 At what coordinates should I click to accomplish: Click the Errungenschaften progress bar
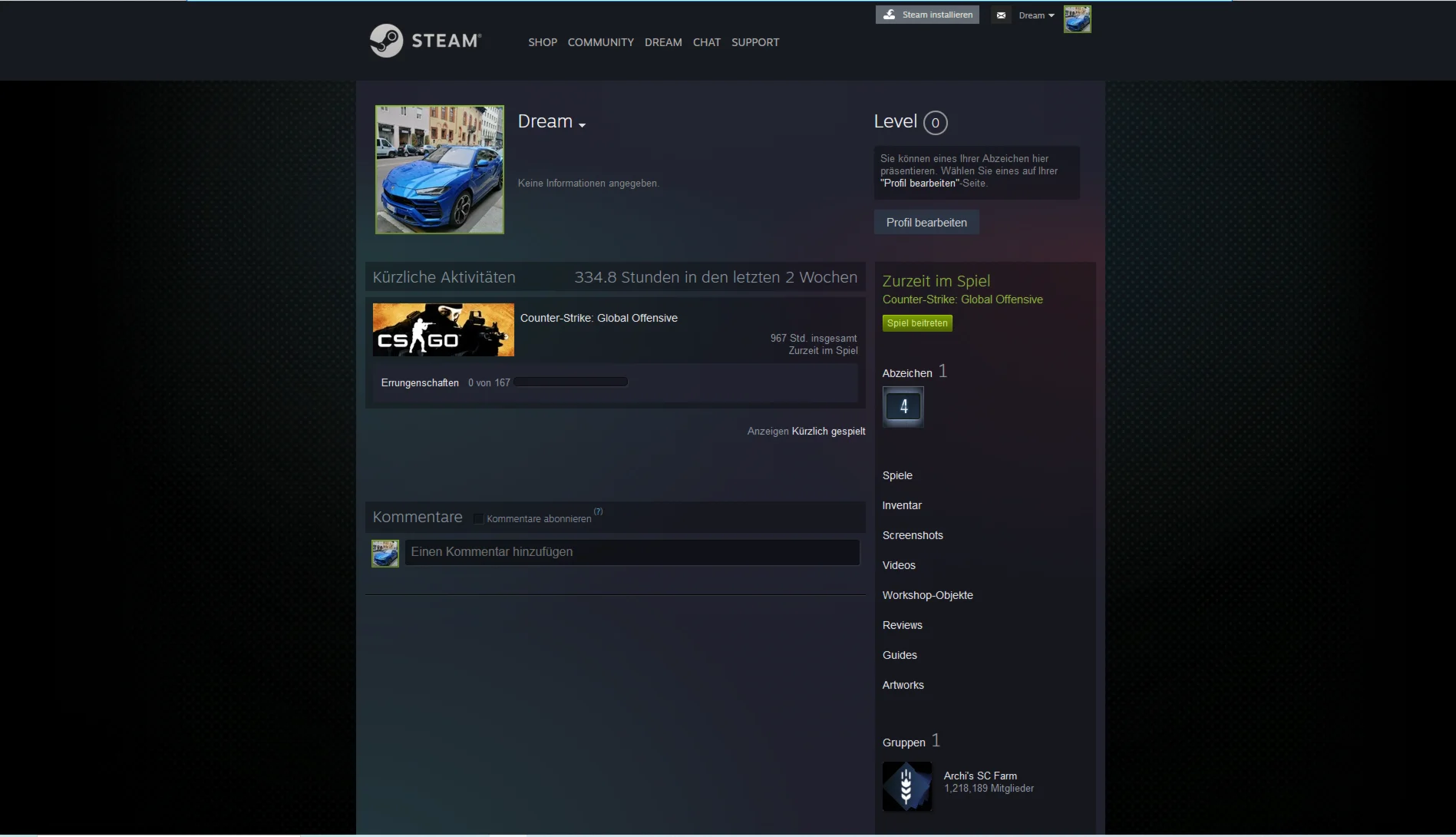click(x=570, y=382)
